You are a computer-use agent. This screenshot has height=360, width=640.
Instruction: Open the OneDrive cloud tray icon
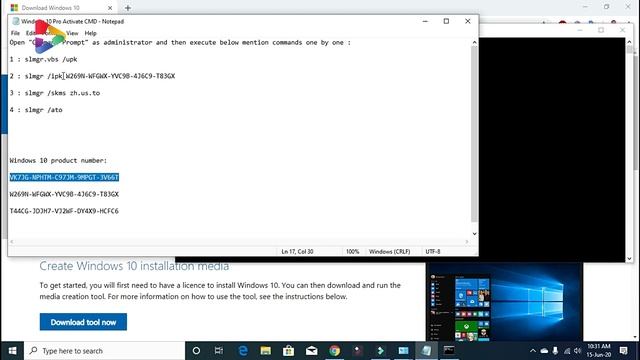click(x=544, y=351)
